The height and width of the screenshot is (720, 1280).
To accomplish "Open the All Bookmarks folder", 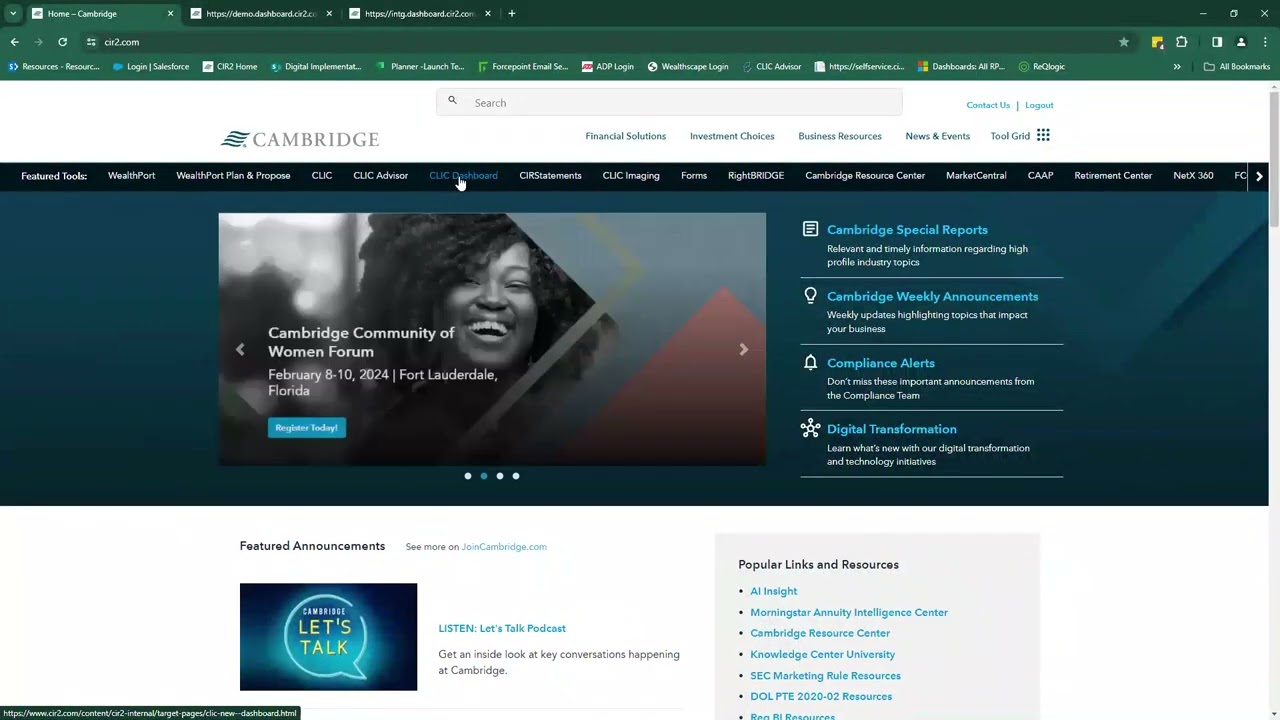I will click(x=1237, y=67).
